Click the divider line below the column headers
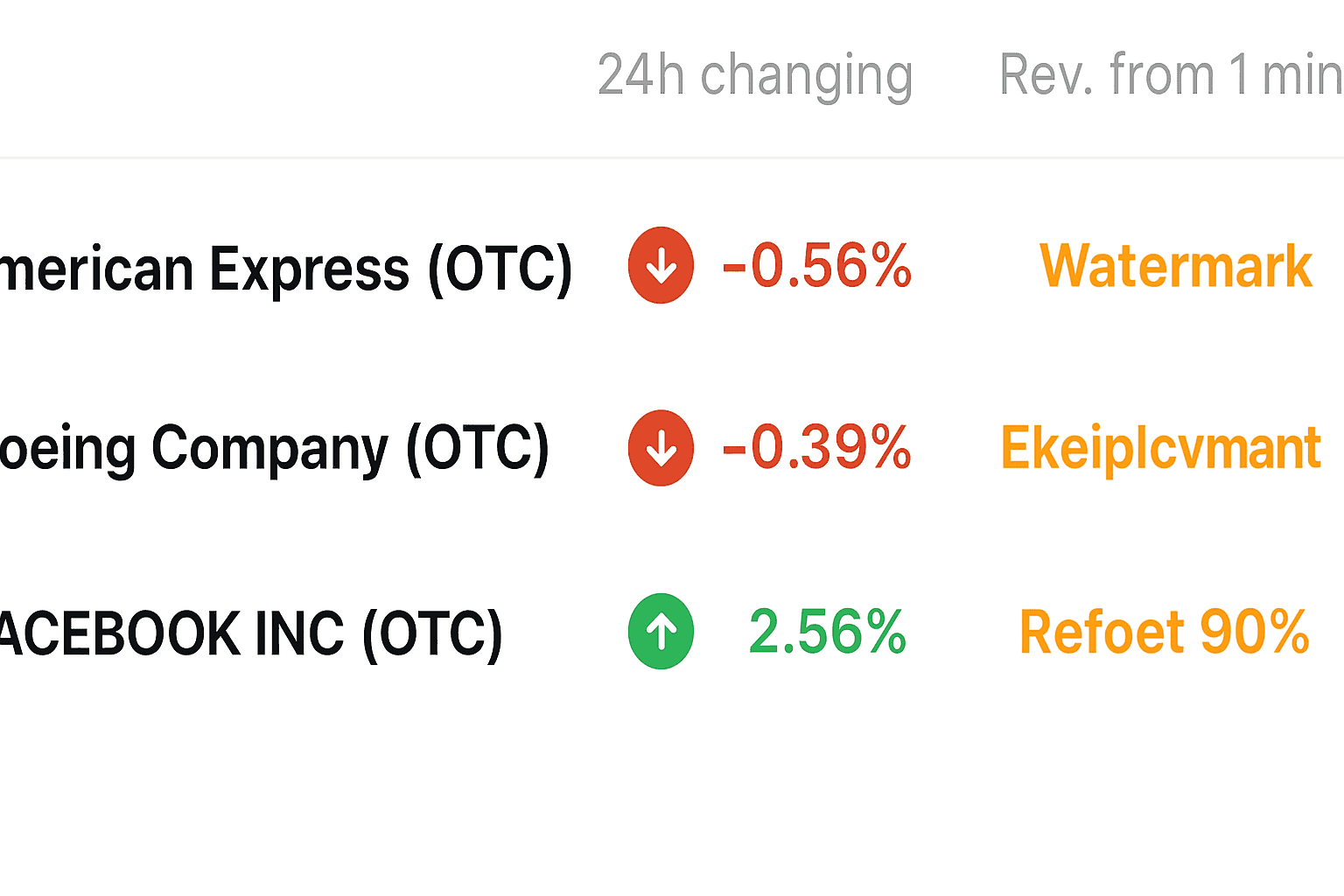The width and height of the screenshot is (1344, 896). pos(672,158)
